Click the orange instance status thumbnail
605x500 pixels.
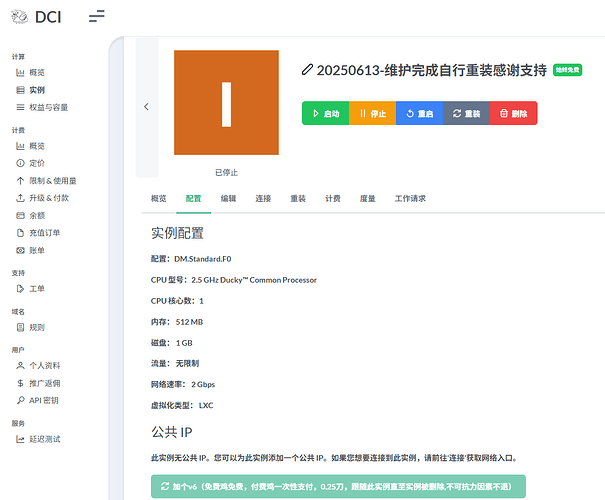(x=226, y=103)
